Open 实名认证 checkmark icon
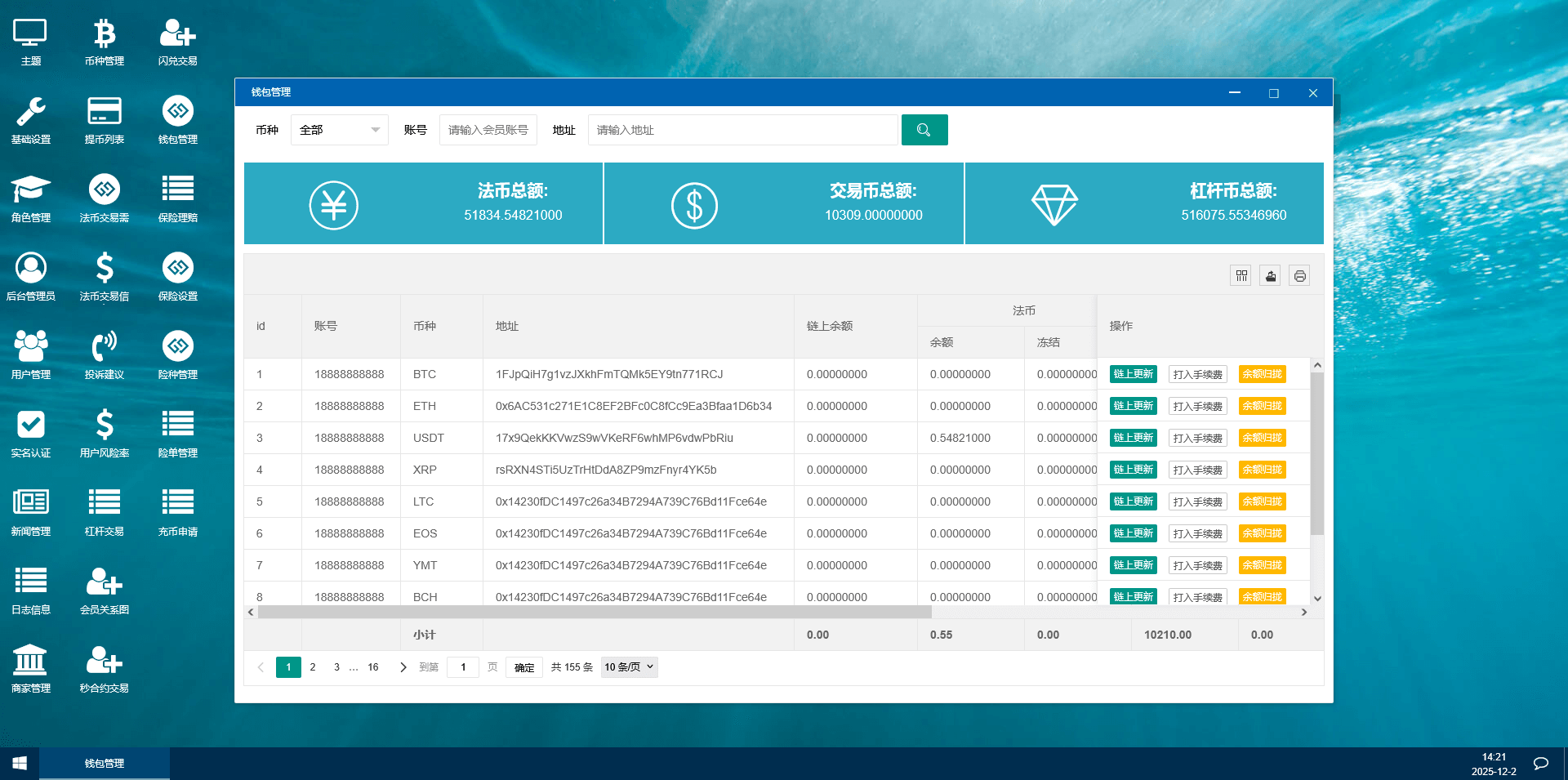This screenshot has height=780, width=1568. tap(30, 434)
